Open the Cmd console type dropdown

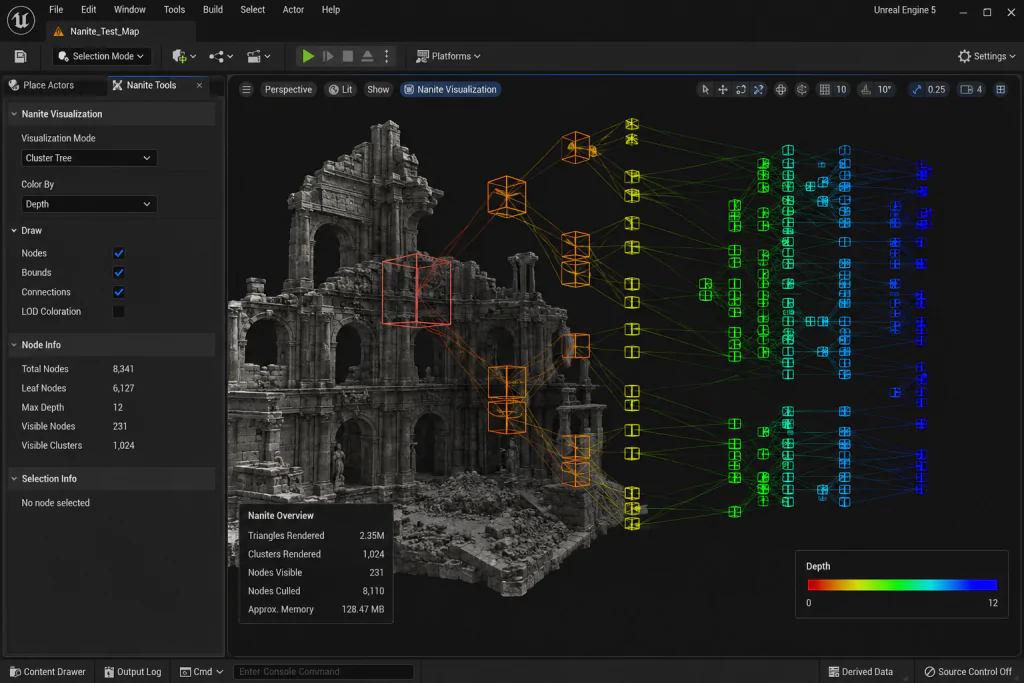202,671
